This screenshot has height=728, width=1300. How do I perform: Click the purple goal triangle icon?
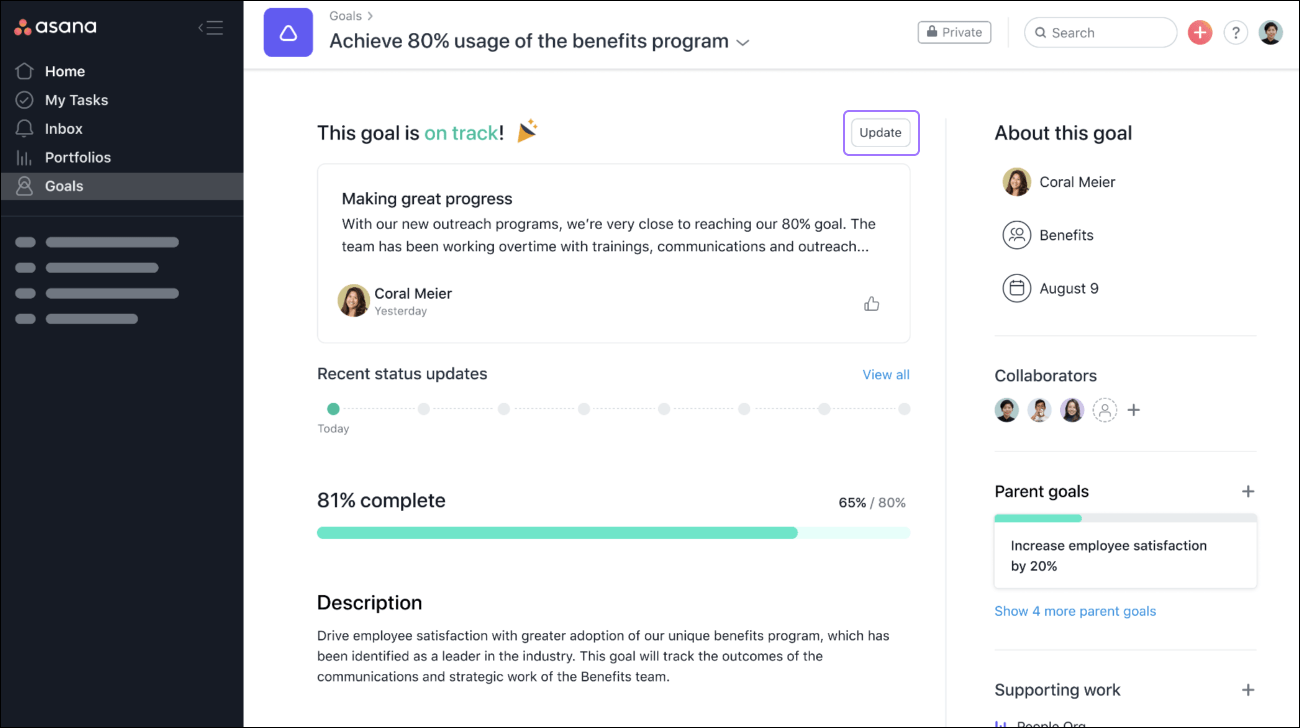pos(288,33)
